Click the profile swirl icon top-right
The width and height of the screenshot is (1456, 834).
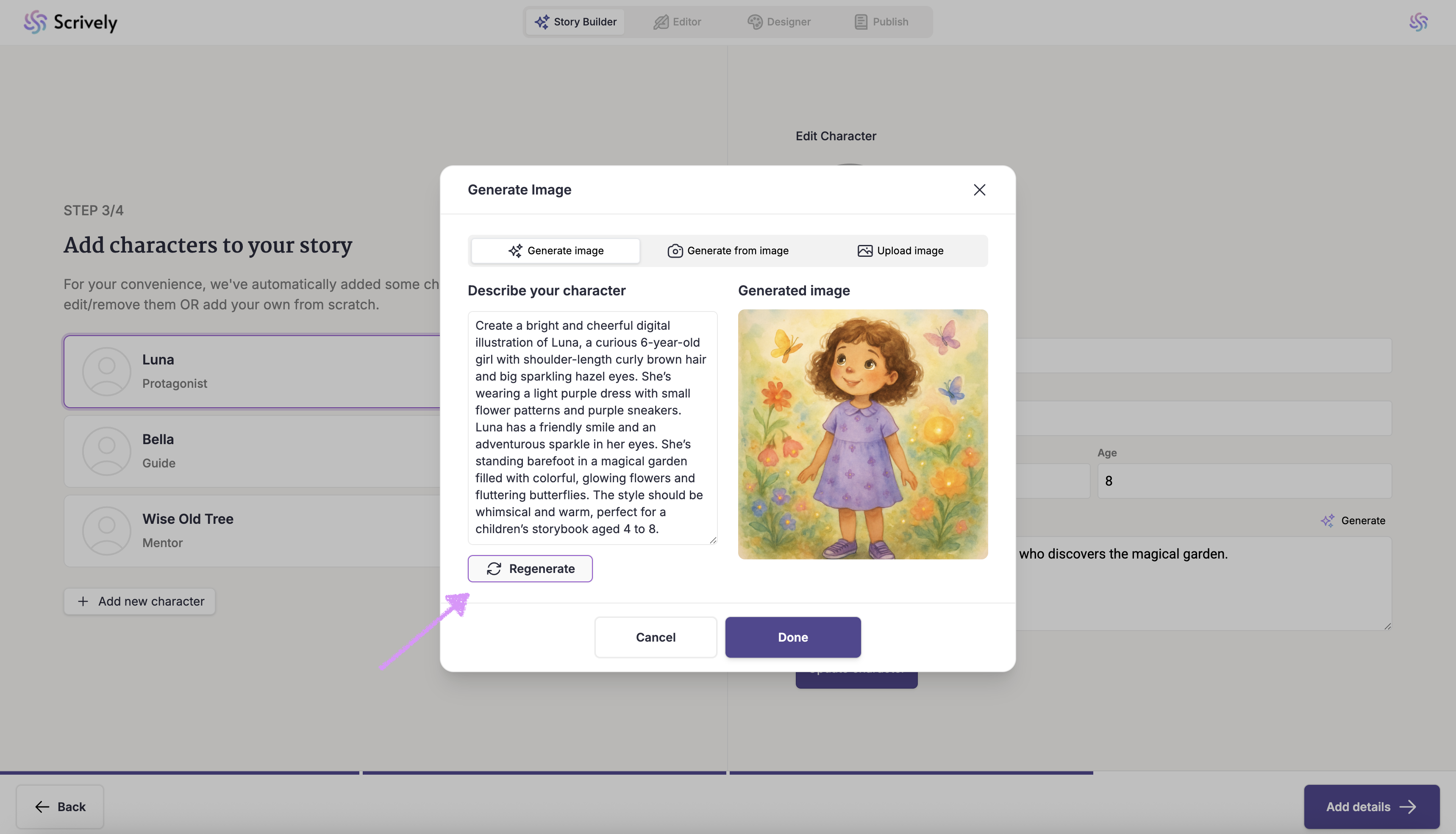(1418, 22)
